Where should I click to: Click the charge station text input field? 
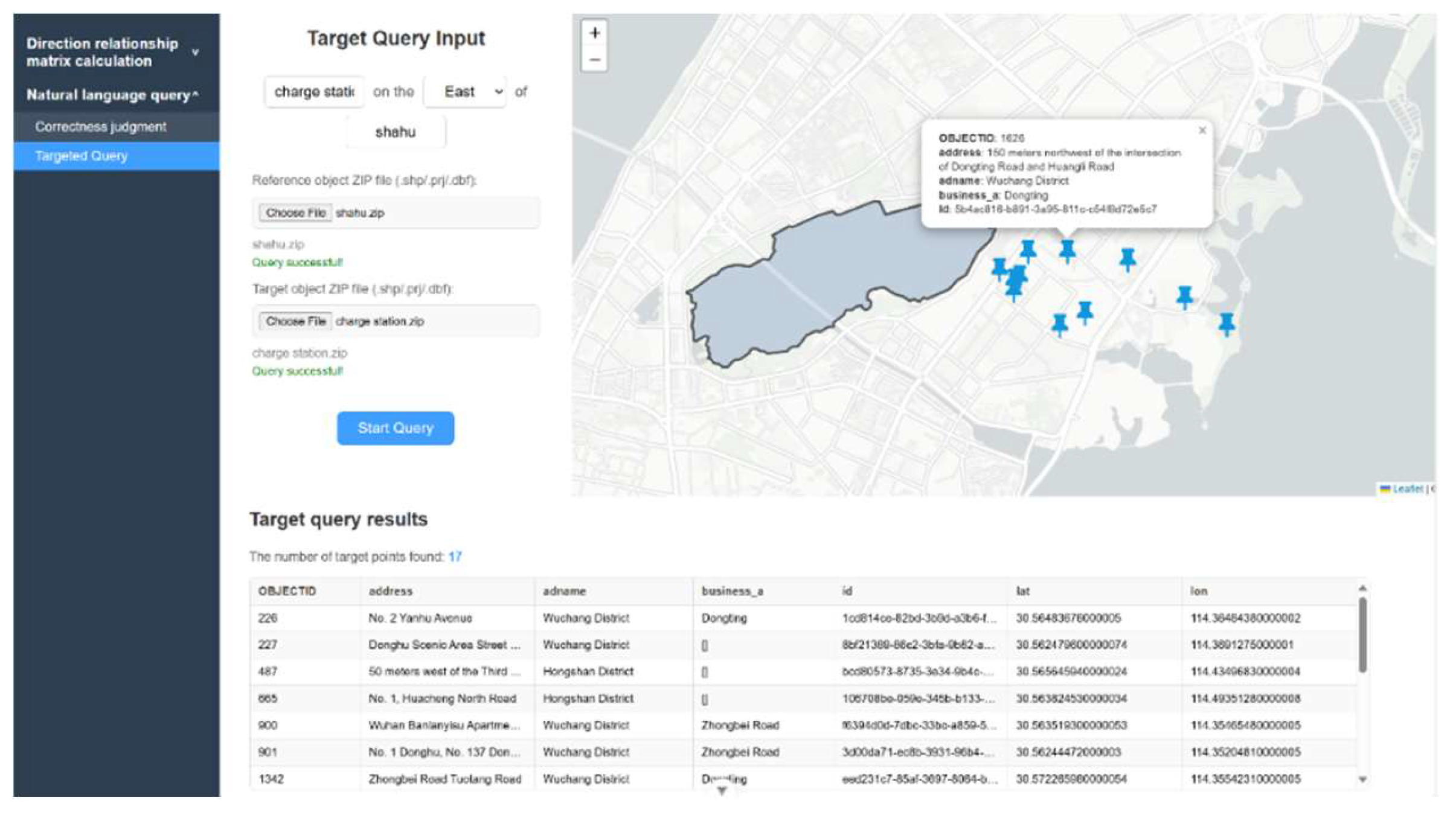pyautogui.click(x=314, y=92)
